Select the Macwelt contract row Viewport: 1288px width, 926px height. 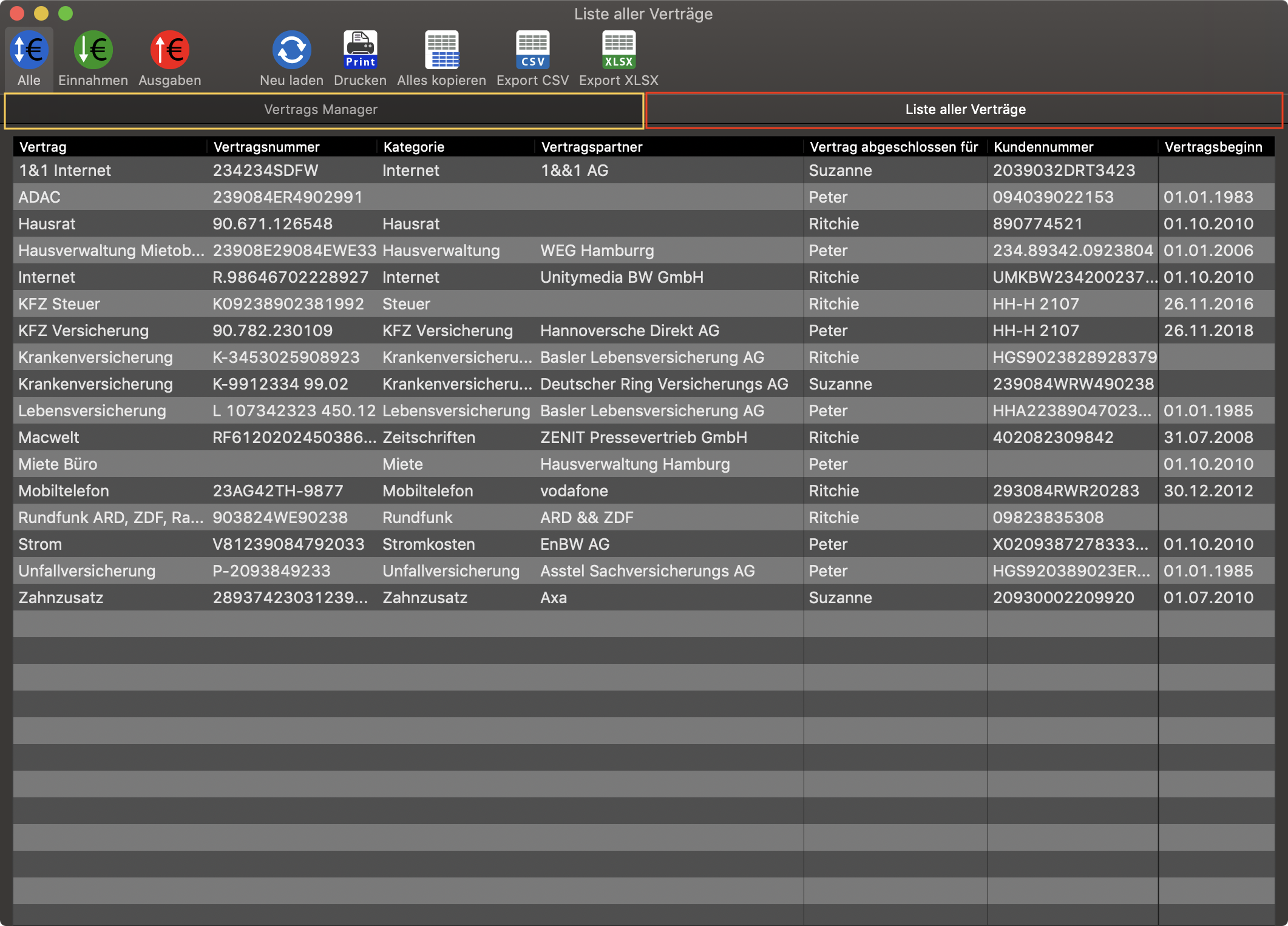[644, 438]
